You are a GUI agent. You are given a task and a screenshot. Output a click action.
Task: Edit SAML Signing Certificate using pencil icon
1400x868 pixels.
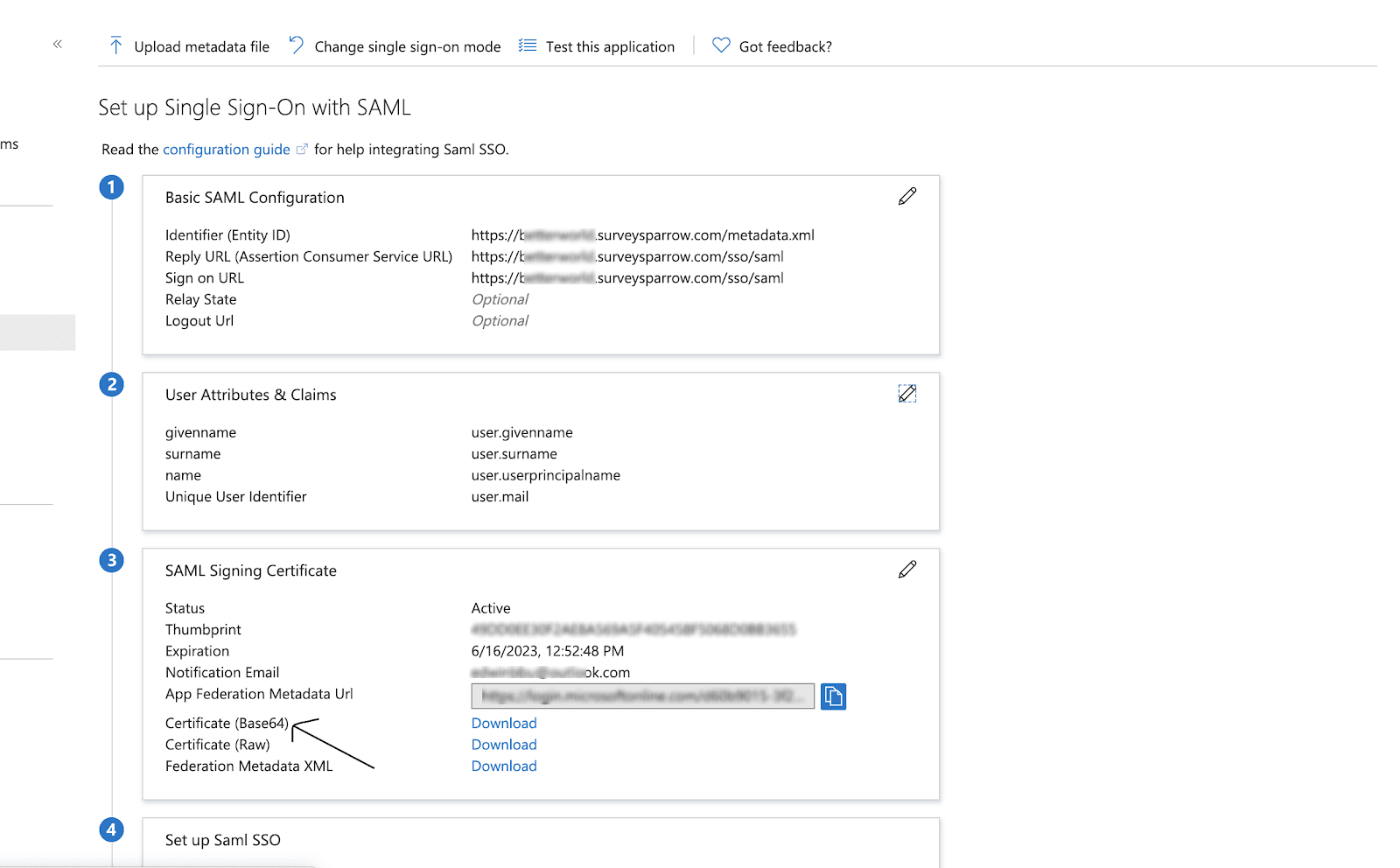pos(907,570)
